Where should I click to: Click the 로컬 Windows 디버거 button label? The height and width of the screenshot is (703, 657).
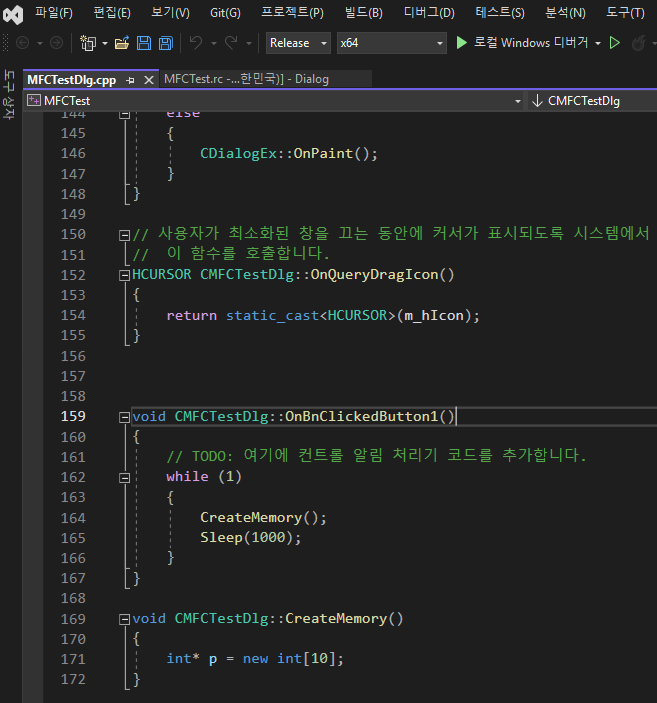click(x=531, y=43)
